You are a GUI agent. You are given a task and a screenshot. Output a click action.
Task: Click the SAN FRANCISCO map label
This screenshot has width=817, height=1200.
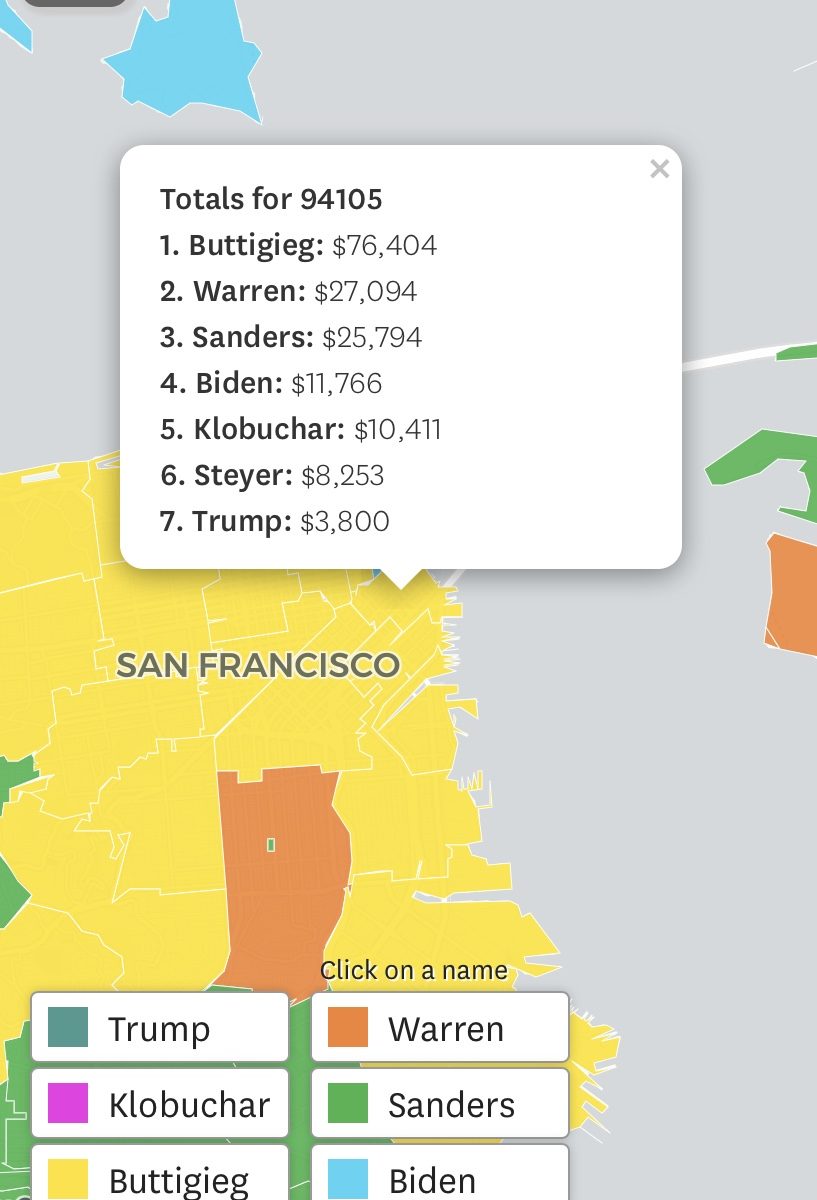tap(258, 665)
